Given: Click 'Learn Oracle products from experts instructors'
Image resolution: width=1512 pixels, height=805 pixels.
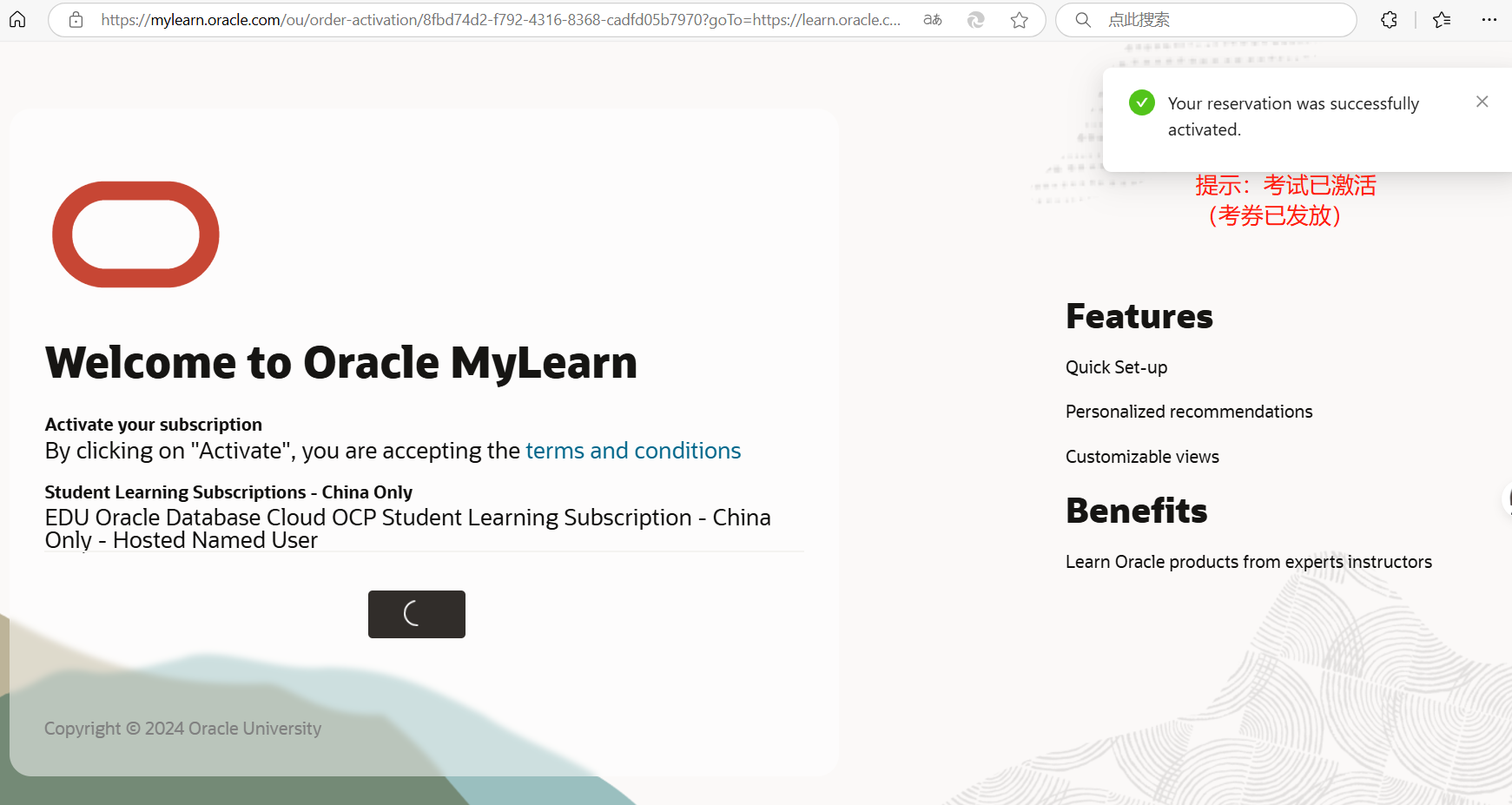Looking at the screenshot, I should pyautogui.click(x=1249, y=562).
